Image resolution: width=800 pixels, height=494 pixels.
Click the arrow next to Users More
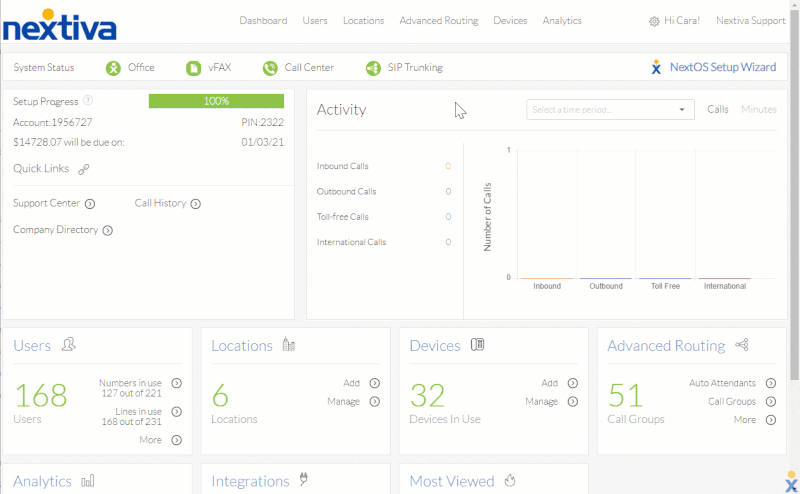pos(177,440)
